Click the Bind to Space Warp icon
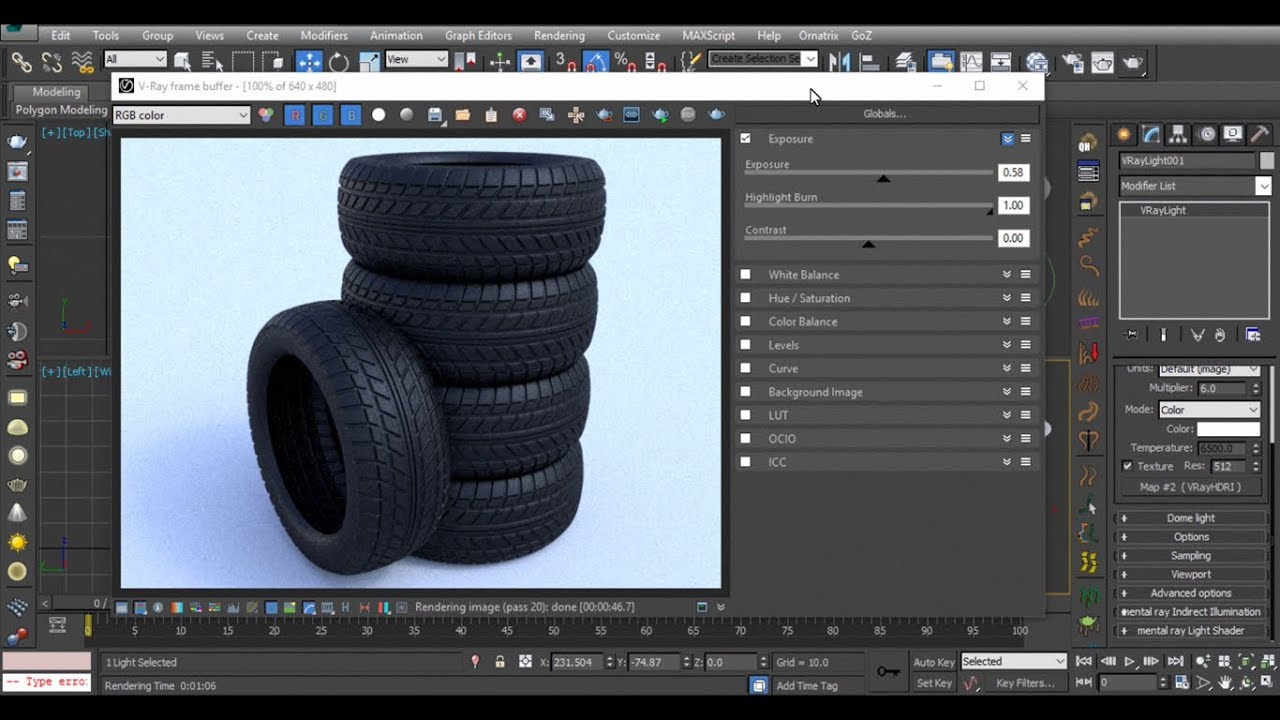Image resolution: width=1280 pixels, height=720 pixels. [x=83, y=61]
